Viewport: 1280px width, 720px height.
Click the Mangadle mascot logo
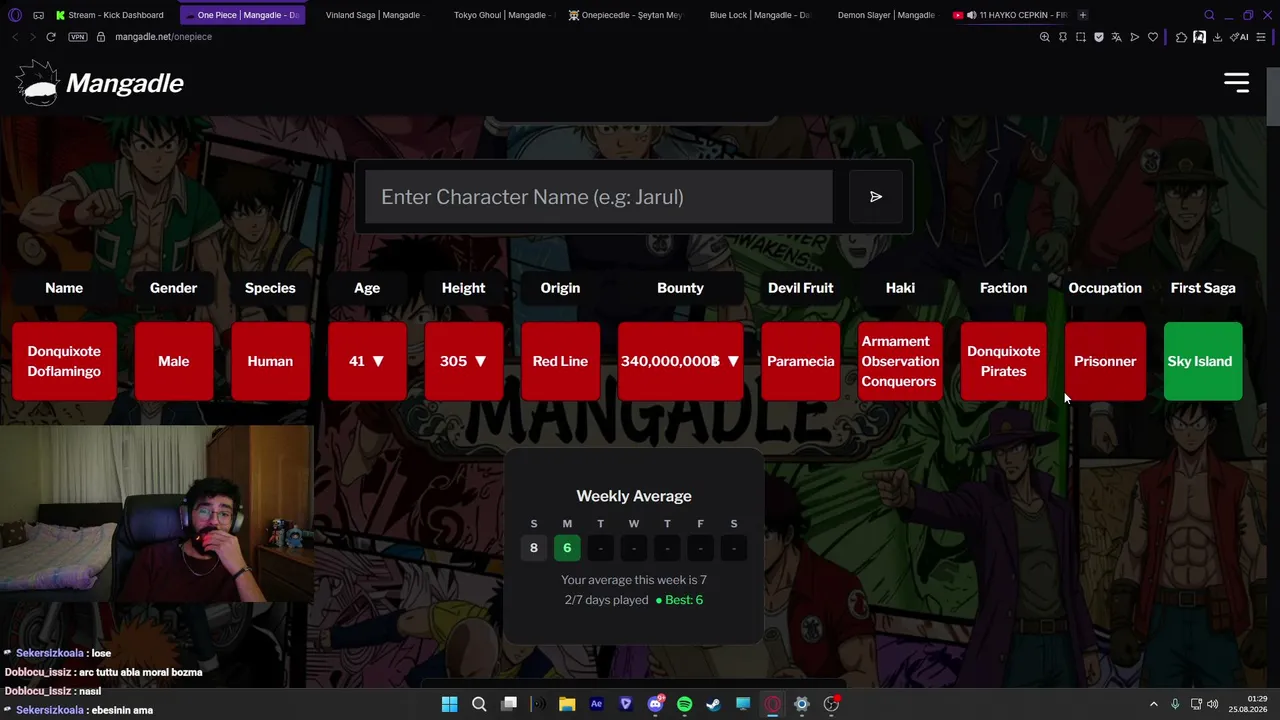pyautogui.click(x=38, y=83)
